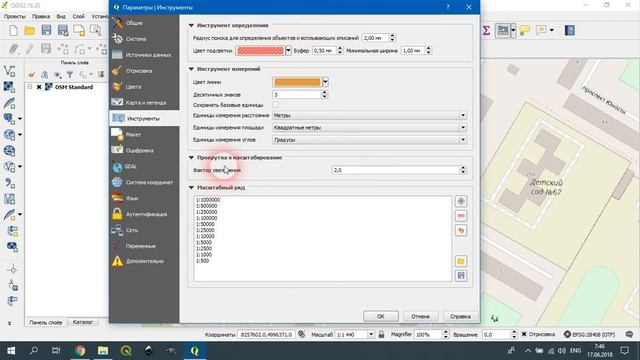
Task: Open the Единицы измерения углов dropdown
Action: pyautogui.click(x=369, y=140)
